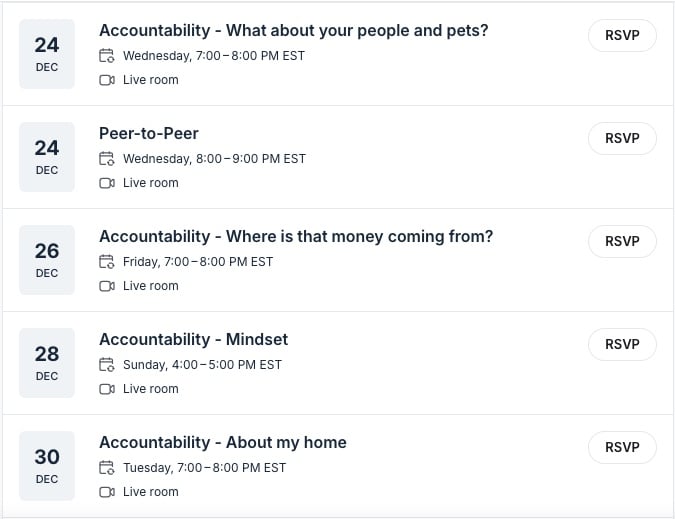Click calendar icon beside Friday, 7:00–8:00 PM

(107, 262)
